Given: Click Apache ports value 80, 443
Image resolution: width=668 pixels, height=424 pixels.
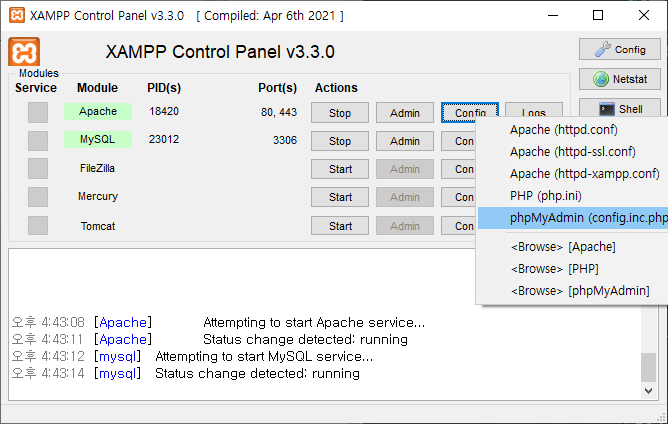Looking at the screenshot, I should click(279, 112).
